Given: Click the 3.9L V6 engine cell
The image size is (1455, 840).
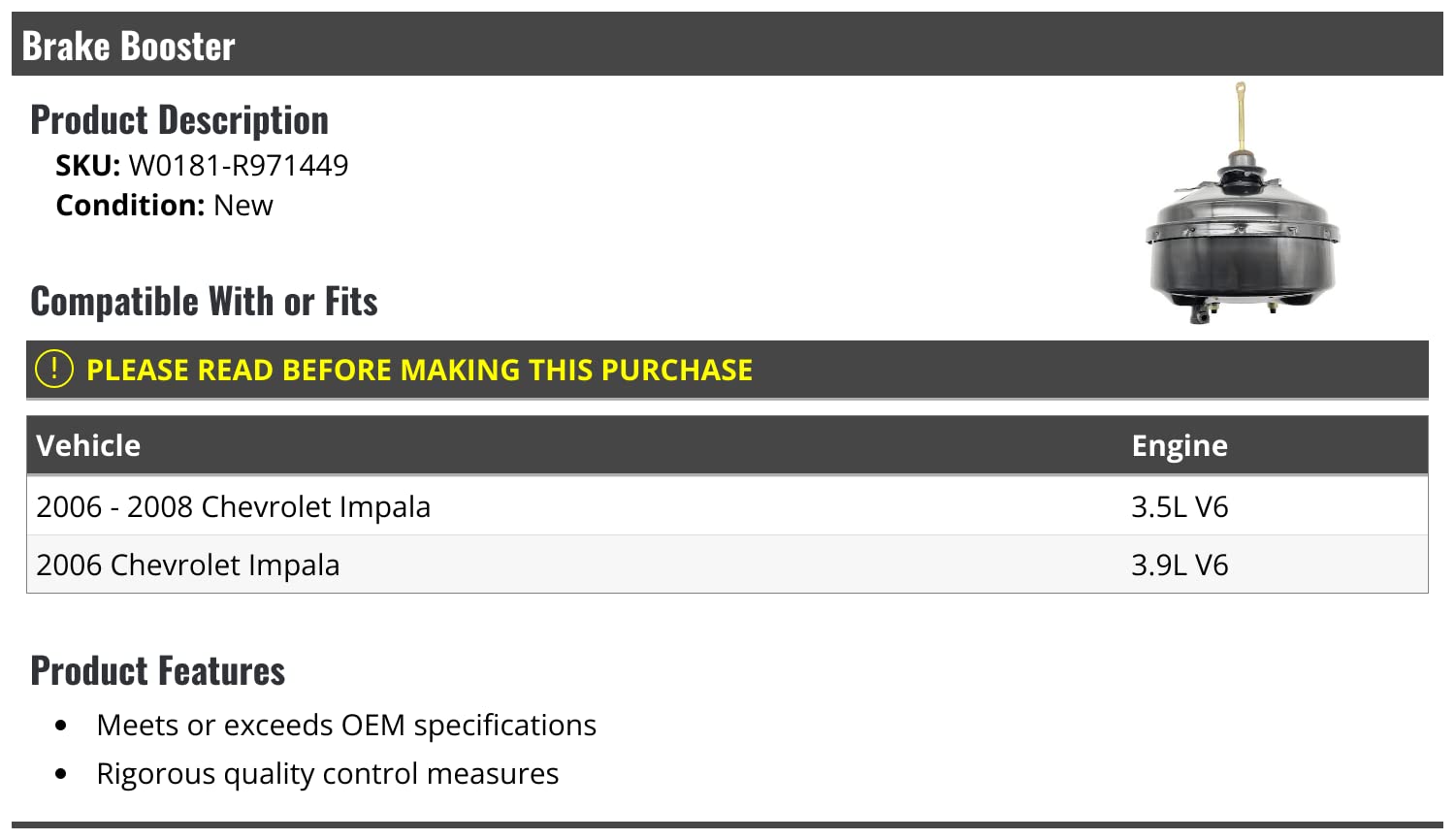Looking at the screenshot, I should point(1180,565).
